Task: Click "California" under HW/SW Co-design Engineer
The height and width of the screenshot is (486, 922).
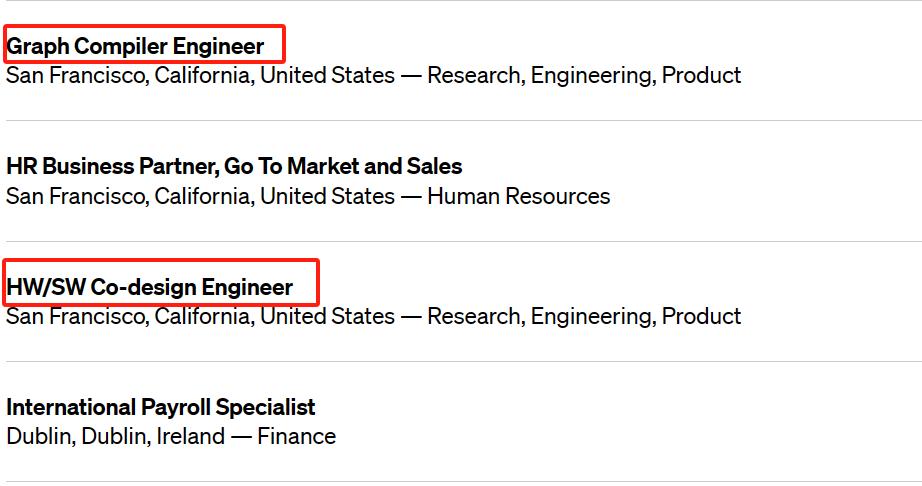Action: [x=203, y=316]
